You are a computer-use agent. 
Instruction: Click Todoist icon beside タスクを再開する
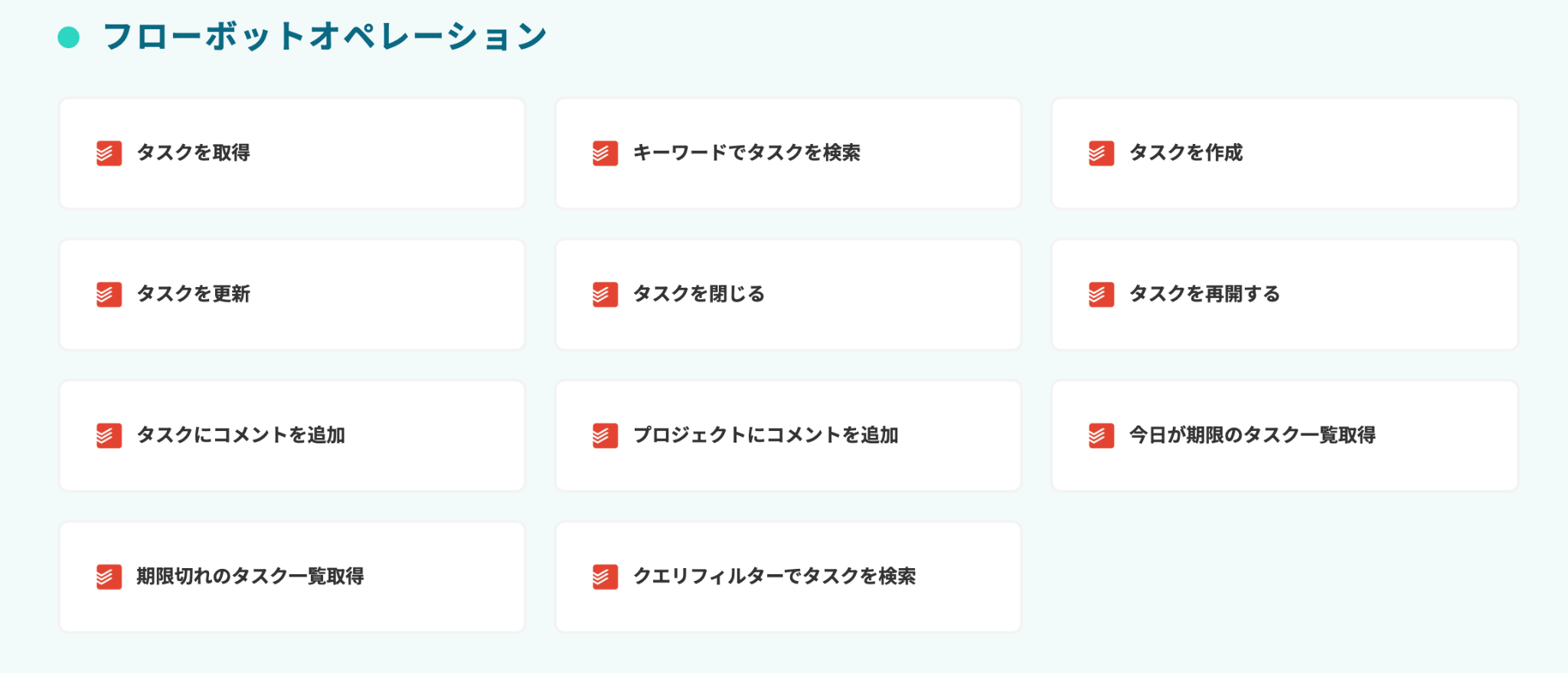point(1101,294)
